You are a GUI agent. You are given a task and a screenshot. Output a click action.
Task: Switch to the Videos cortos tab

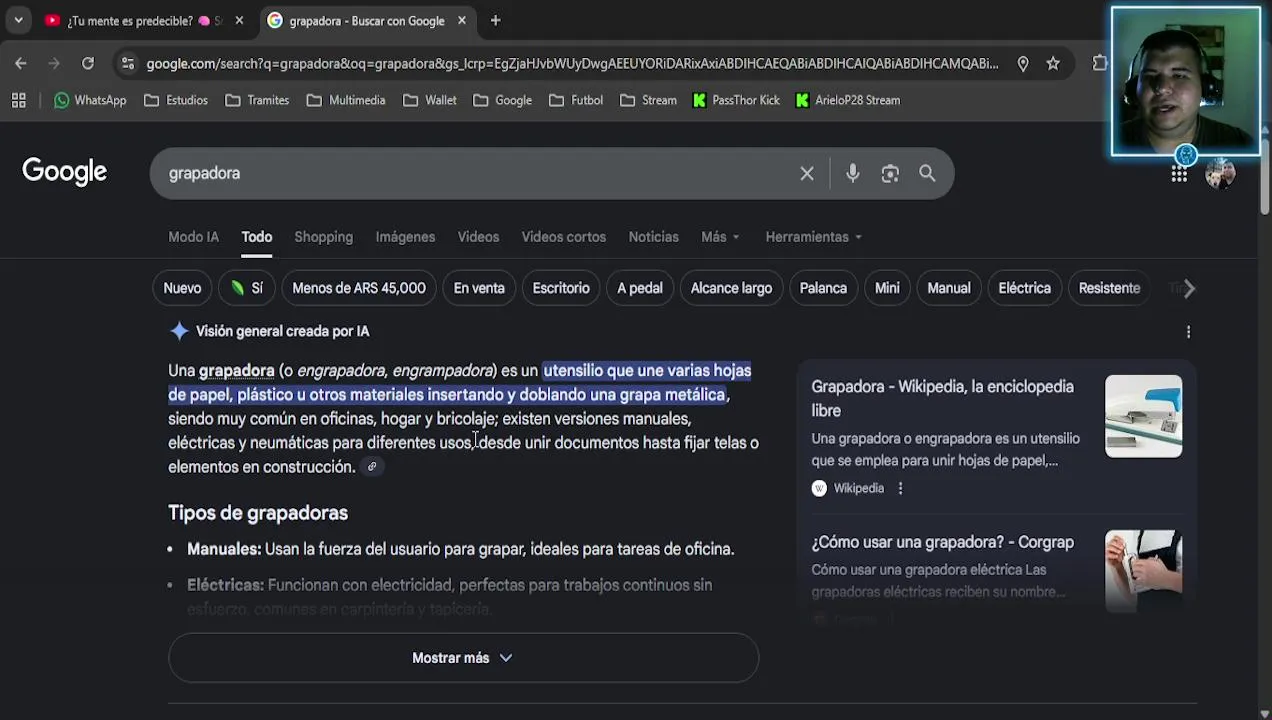[x=563, y=237]
